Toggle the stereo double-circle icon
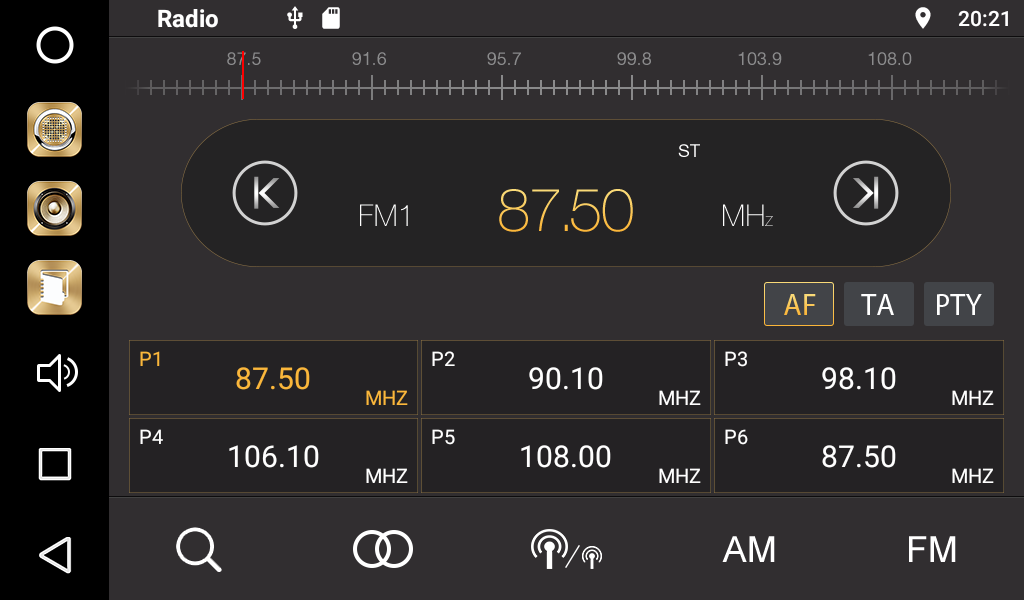The width and height of the screenshot is (1024, 600). [382, 549]
